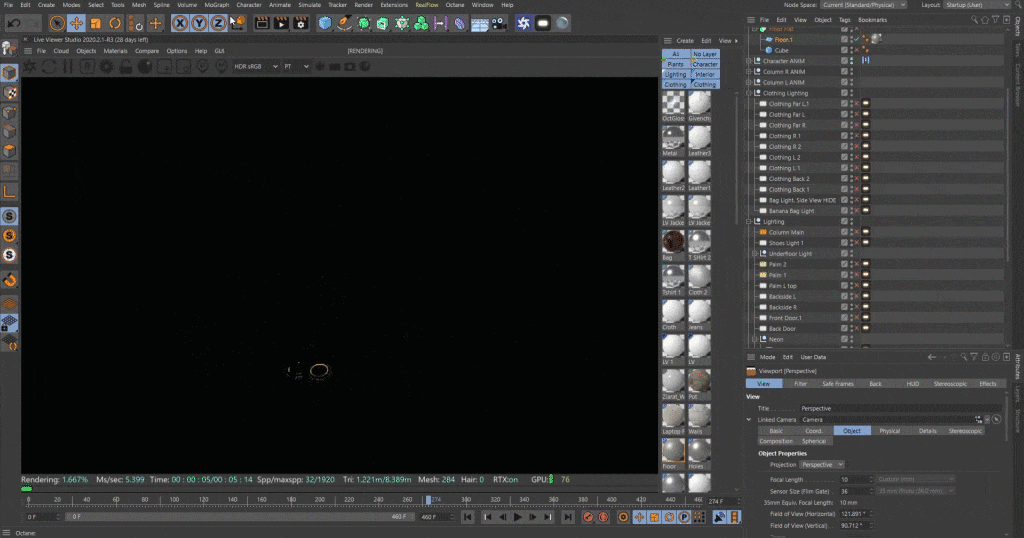The width and height of the screenshot is (1024, 538).
Task: Open the MoGraph menu
Action: (x=216, y=5)
